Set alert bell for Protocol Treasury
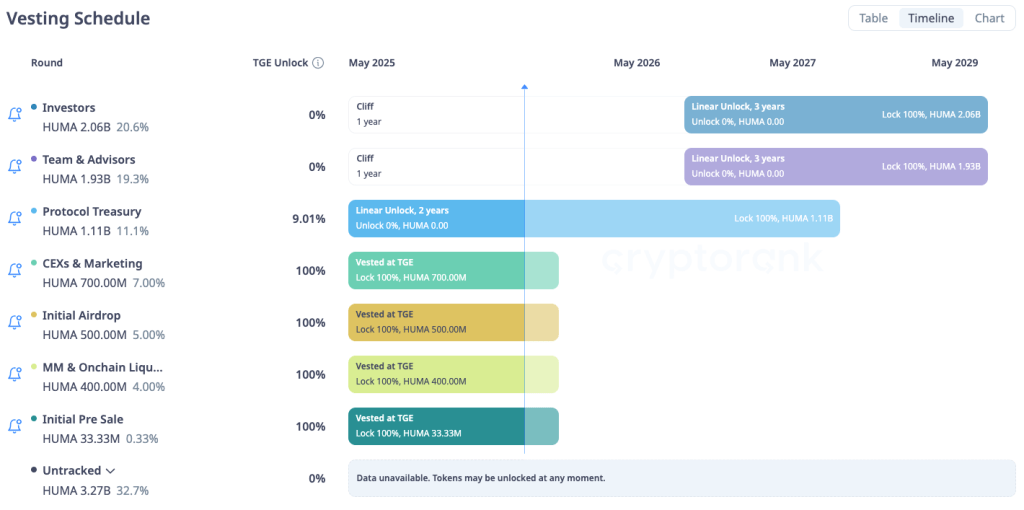 pyautogui.click(x=15, y=219)
